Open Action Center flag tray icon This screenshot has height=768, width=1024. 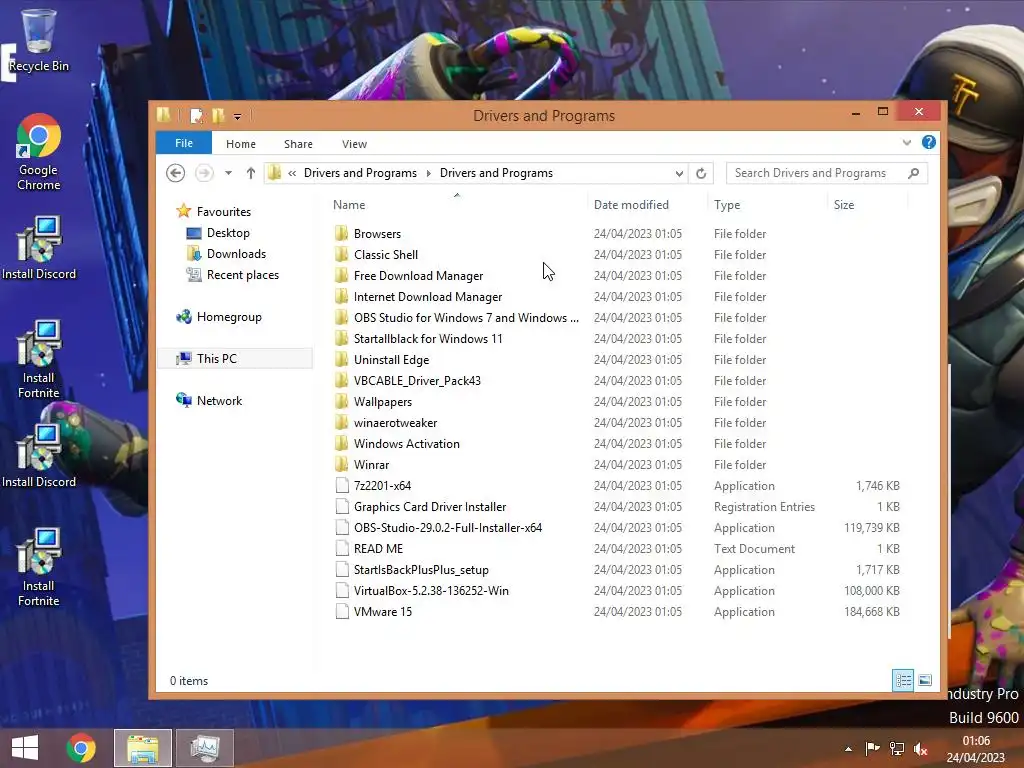pos(872,749)
